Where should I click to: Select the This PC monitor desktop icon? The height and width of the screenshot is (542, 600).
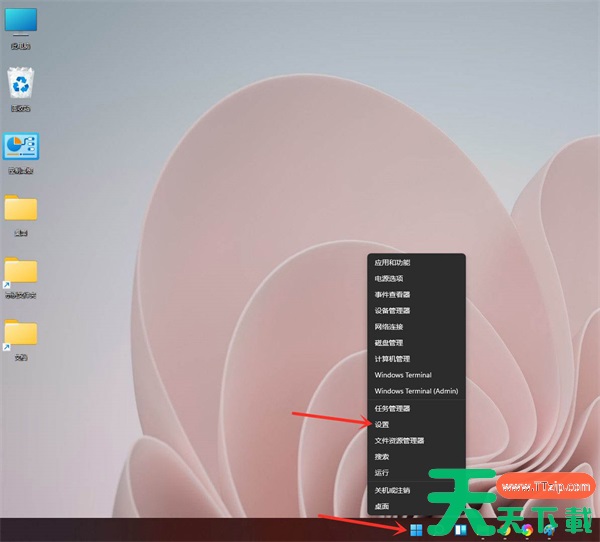pos(21,29)
